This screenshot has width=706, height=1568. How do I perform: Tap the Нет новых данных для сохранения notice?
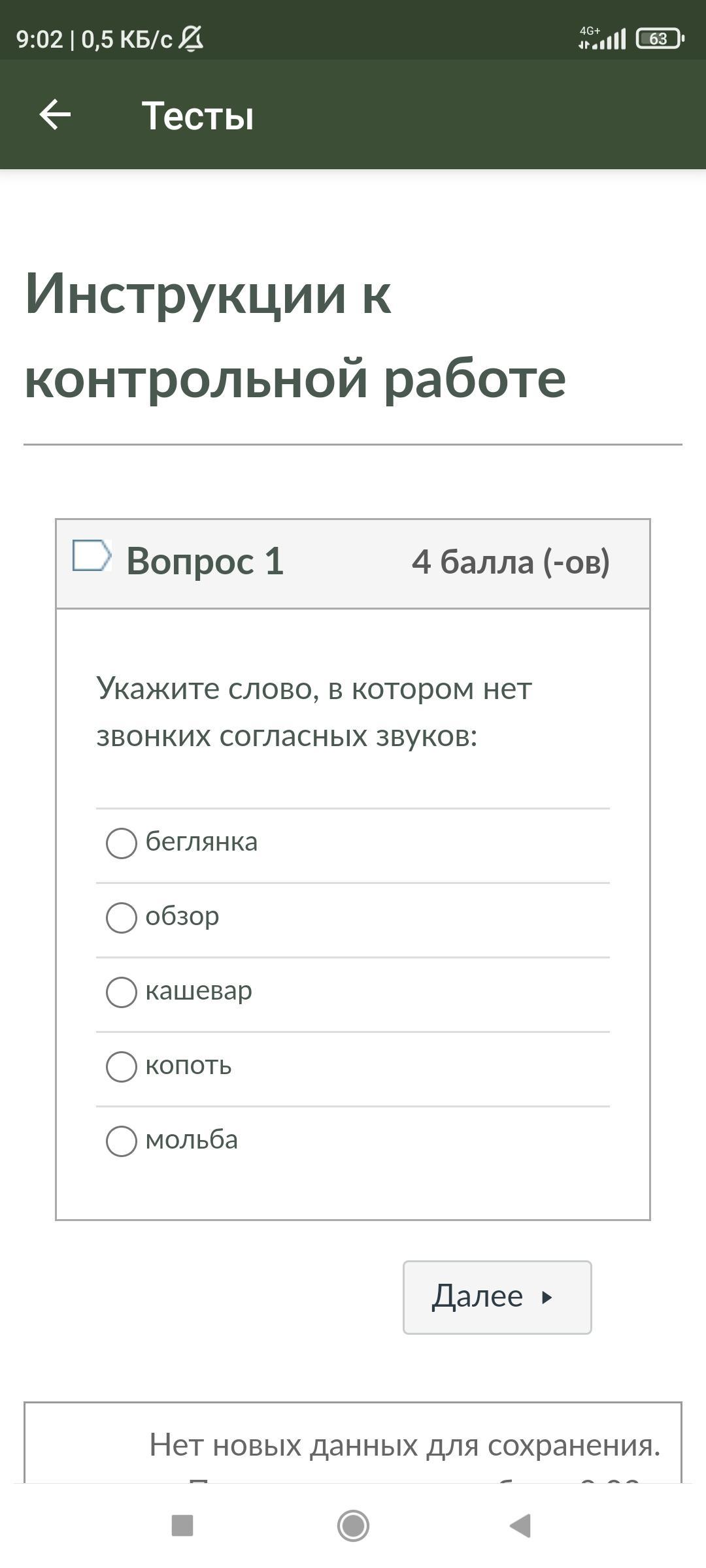coord(405,1445)
